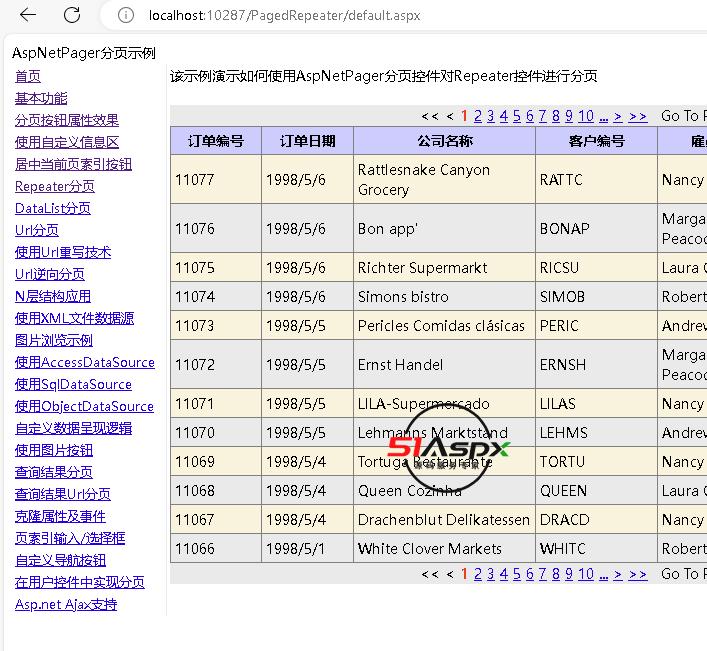Viewport: 707px width, 651px height.
Task: Open the Url分页 link
Action: click(37, 230)
